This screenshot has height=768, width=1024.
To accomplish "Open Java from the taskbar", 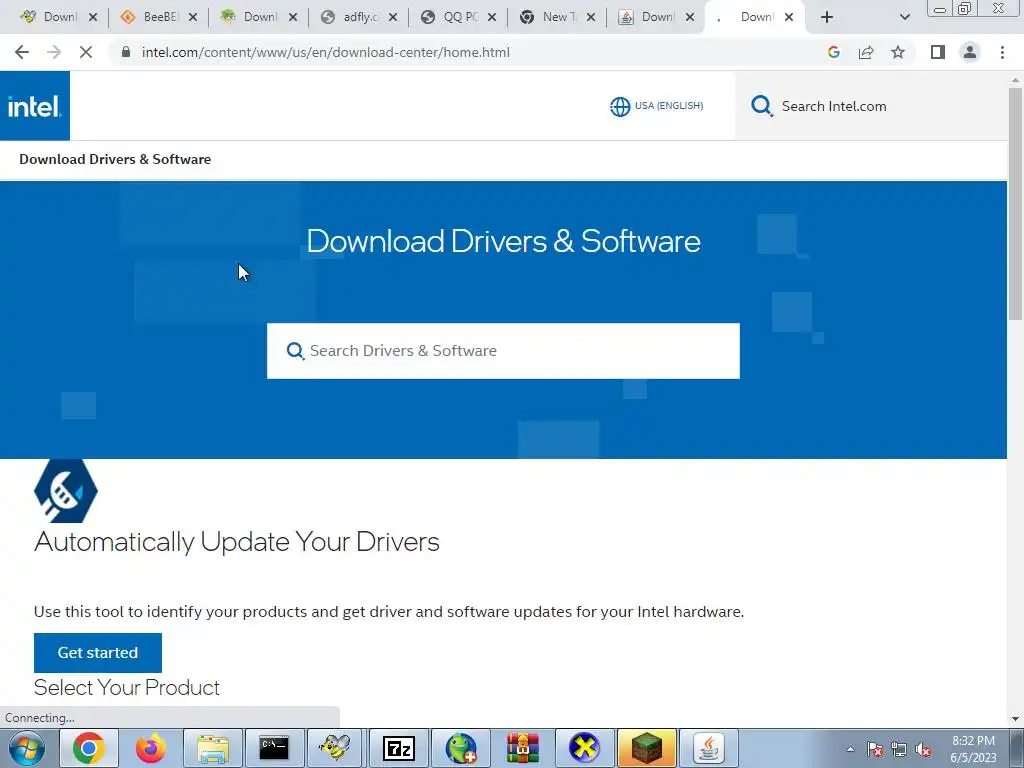I will click(709, 748).
